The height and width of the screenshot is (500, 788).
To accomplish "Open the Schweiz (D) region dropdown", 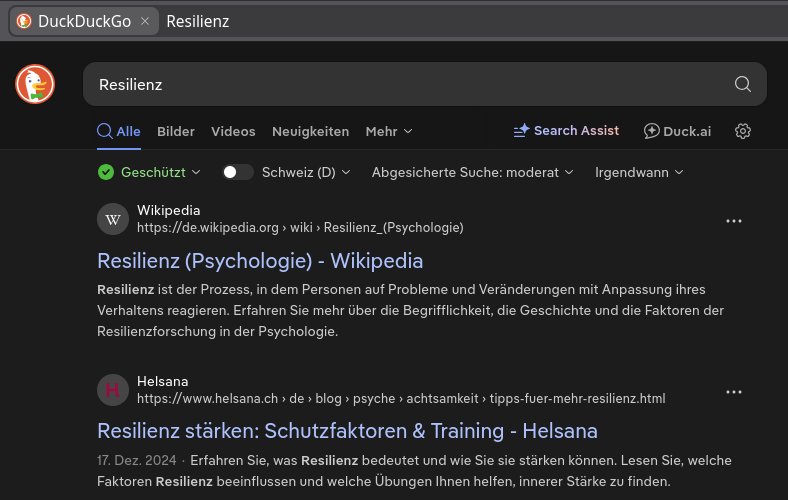I will [306, 172].
